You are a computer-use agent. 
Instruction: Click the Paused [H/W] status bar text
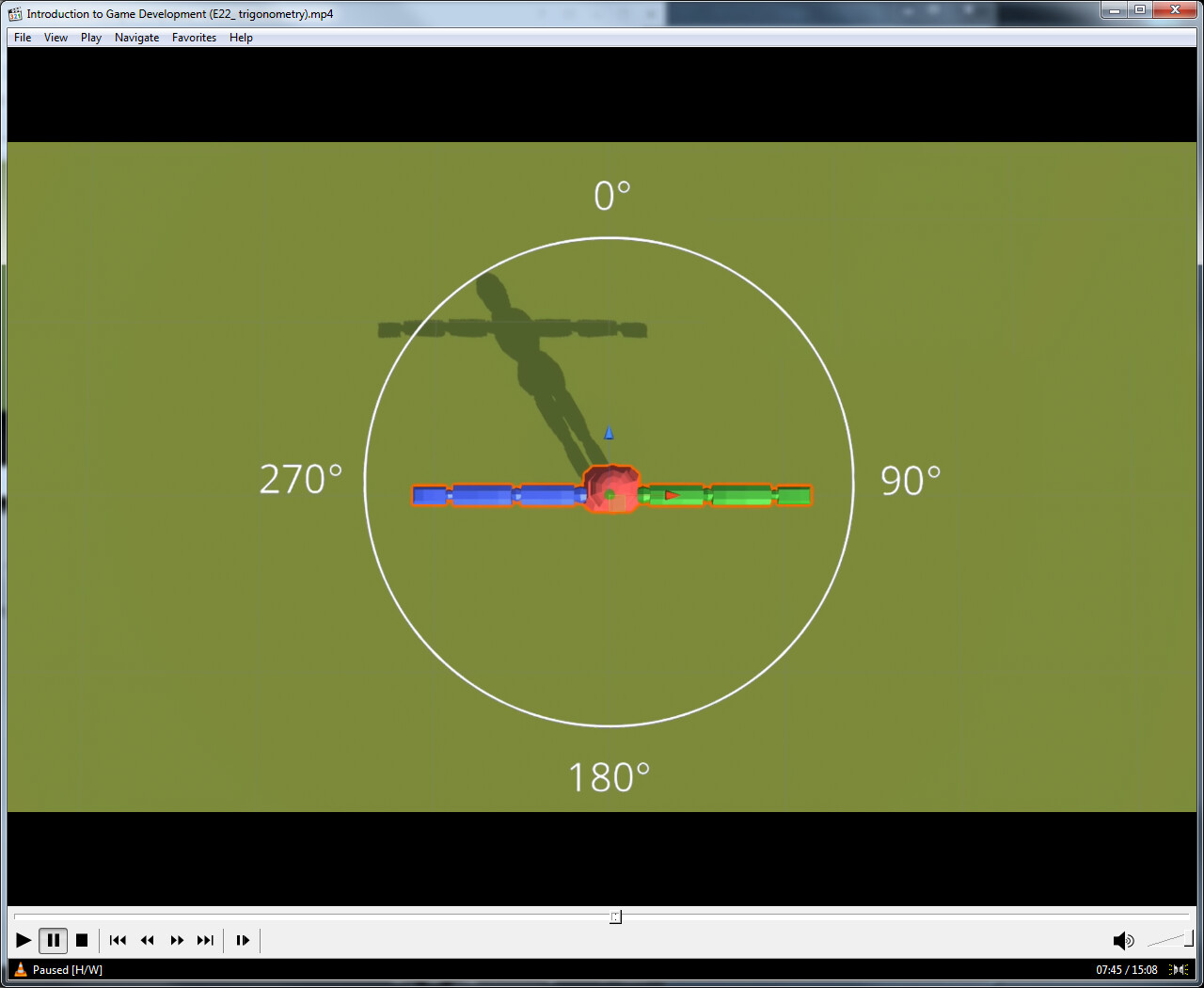tap(66, 969)
